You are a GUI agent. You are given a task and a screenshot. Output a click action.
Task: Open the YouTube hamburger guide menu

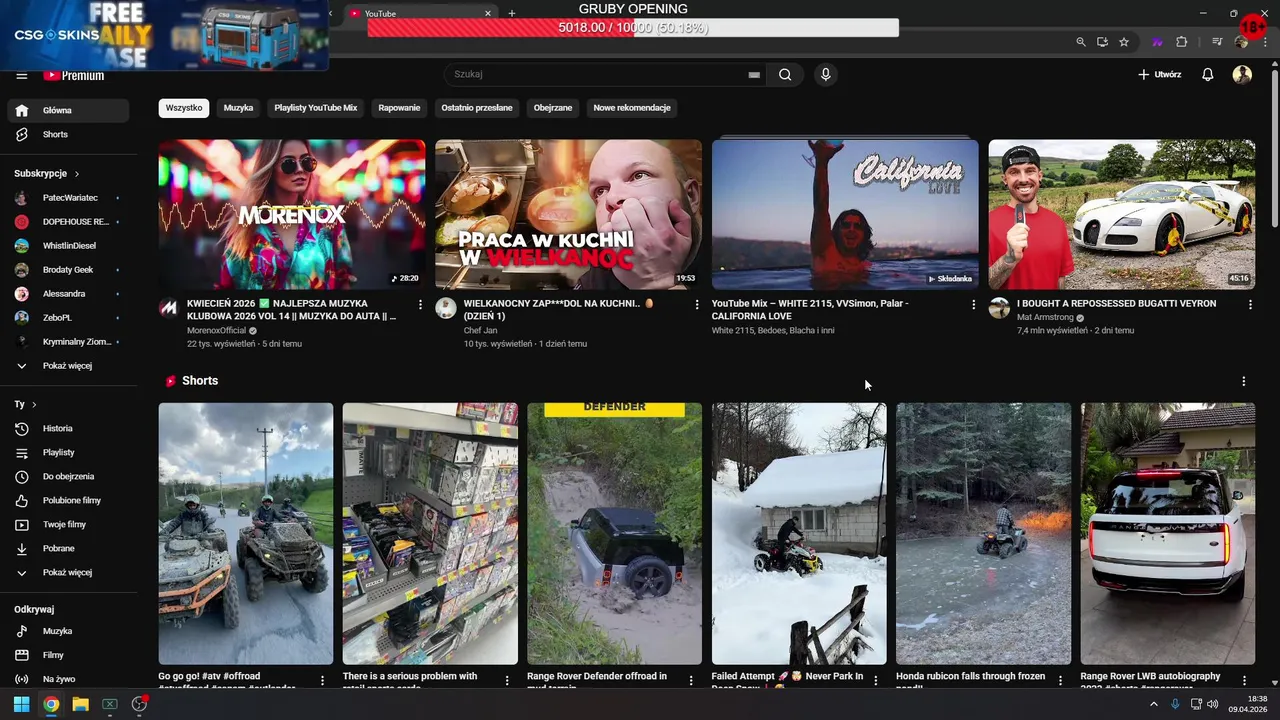(21, 75)
